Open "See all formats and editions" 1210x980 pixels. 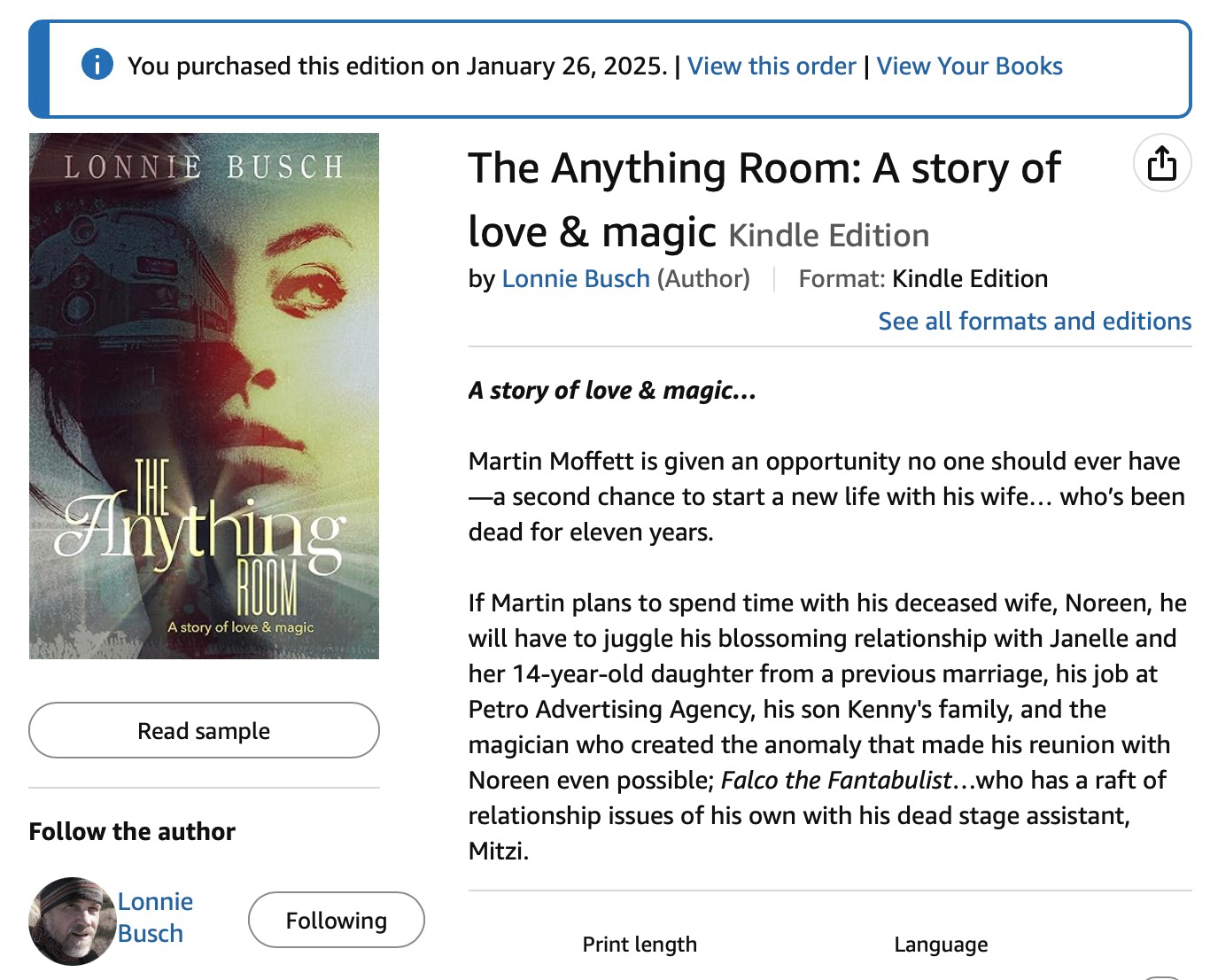1034,321
